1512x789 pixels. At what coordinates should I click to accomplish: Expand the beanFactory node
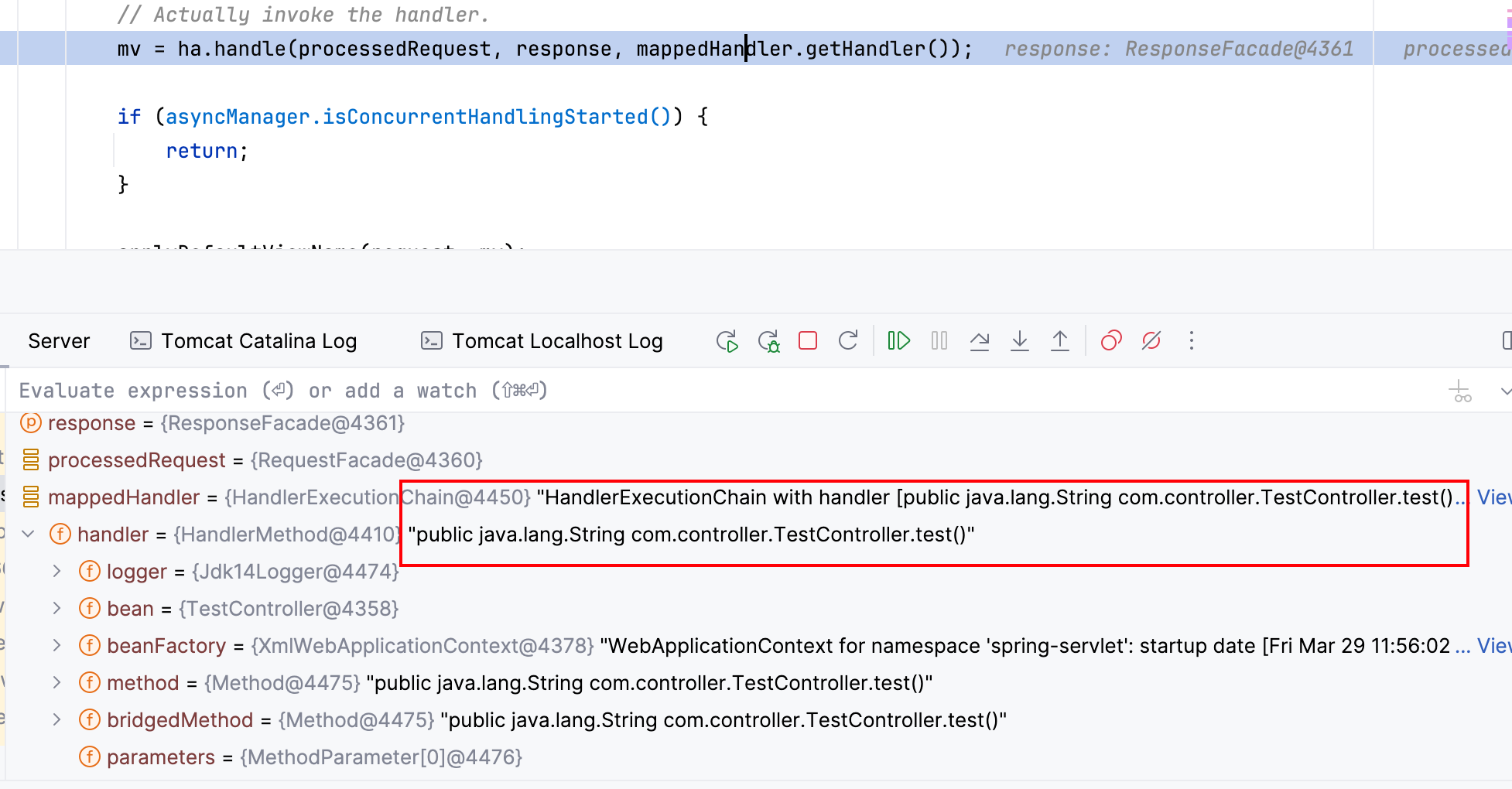(56, 646)
